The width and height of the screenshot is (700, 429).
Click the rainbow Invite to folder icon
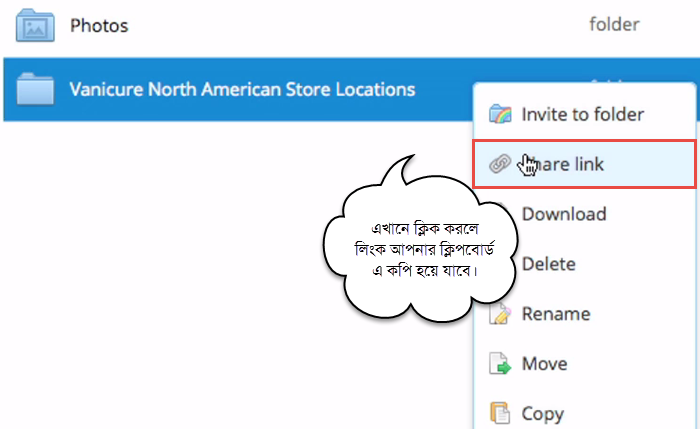click(x=500, y=114)
